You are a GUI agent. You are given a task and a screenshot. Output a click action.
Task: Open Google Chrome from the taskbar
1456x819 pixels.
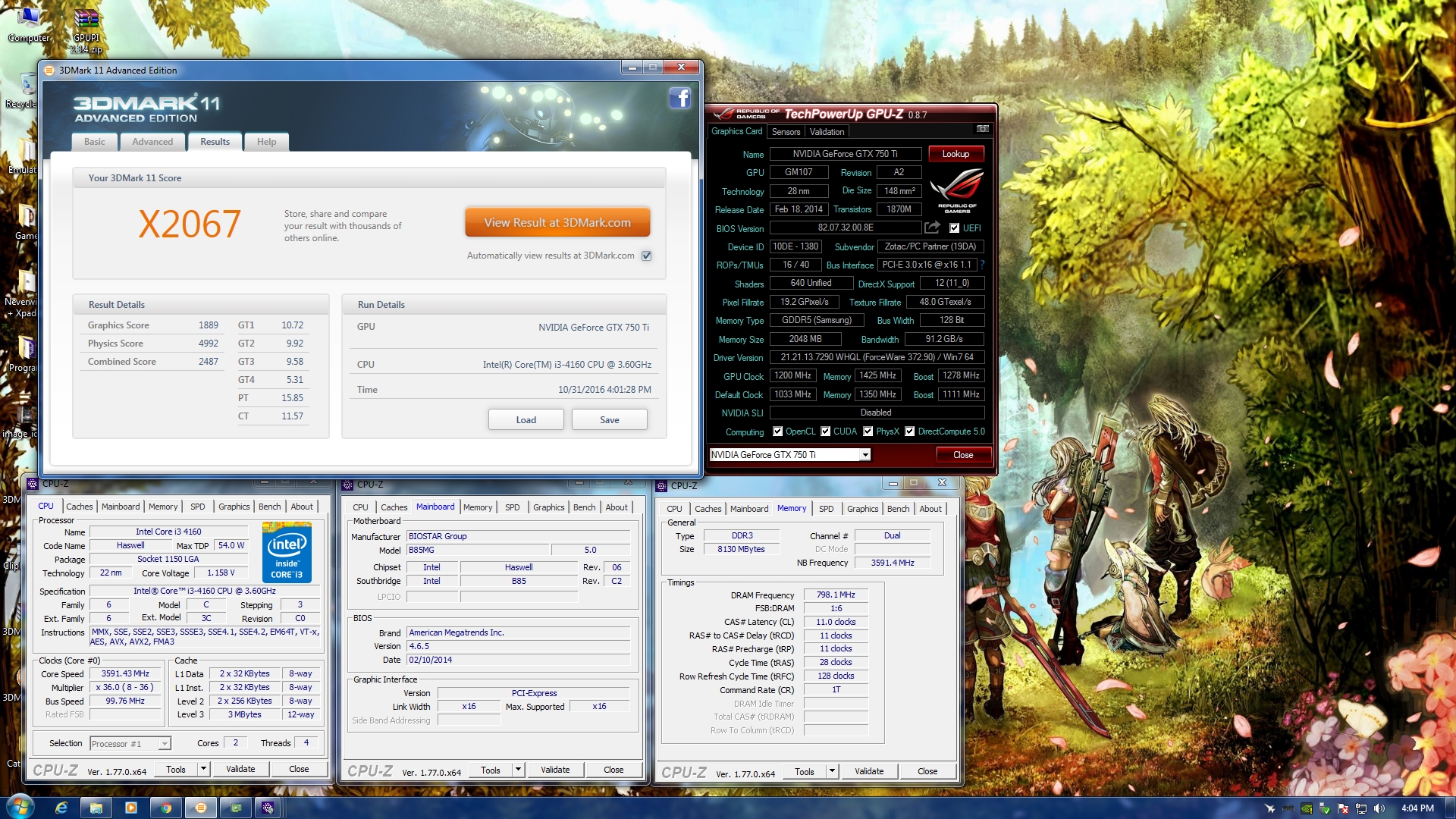[x=166, y=808]
